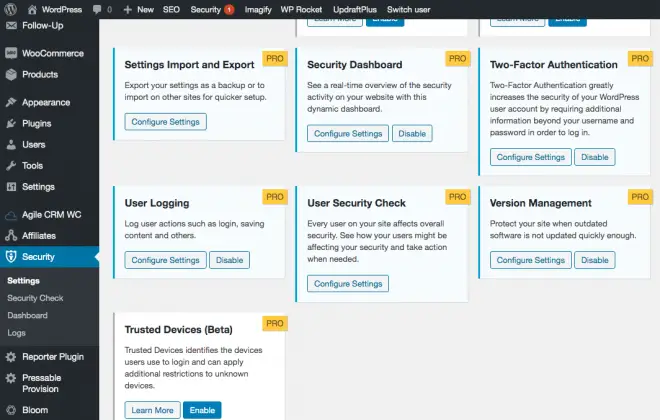Viewport: 660px width, 420px height.
Task: Disable the User Logging module
Action: (231, 260)
